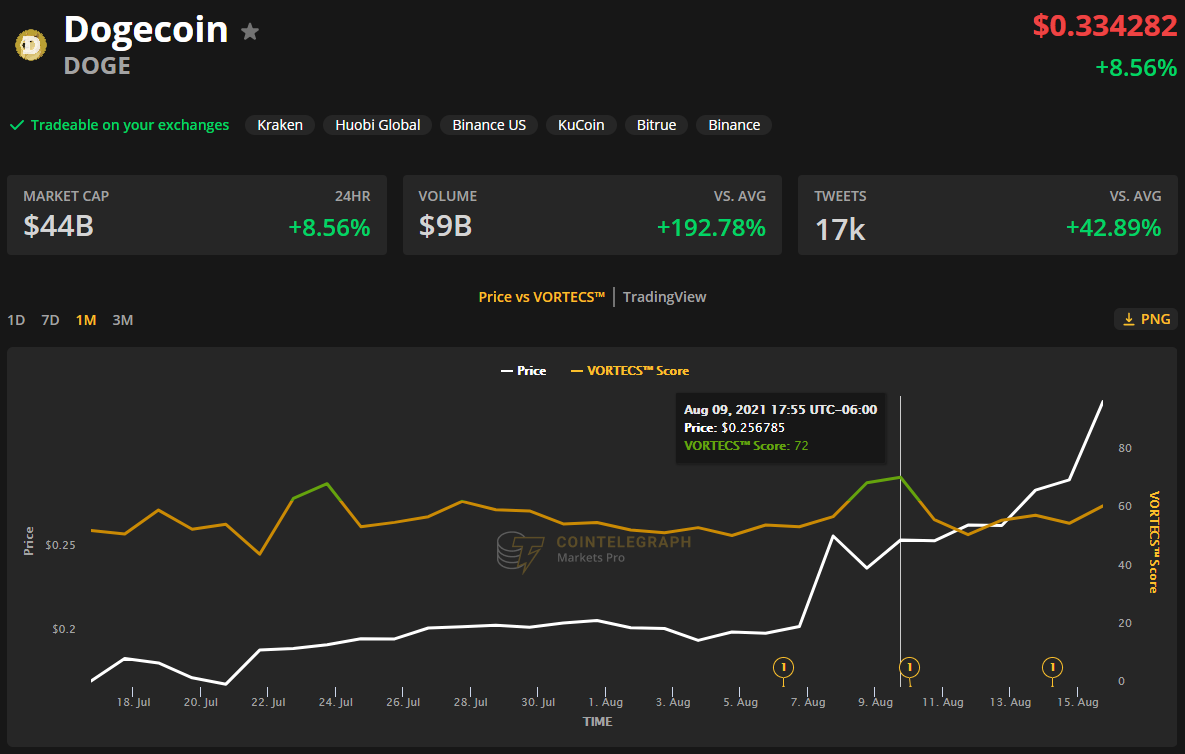Click the alert marker near 7 Aug

click(x=784, y=667)
